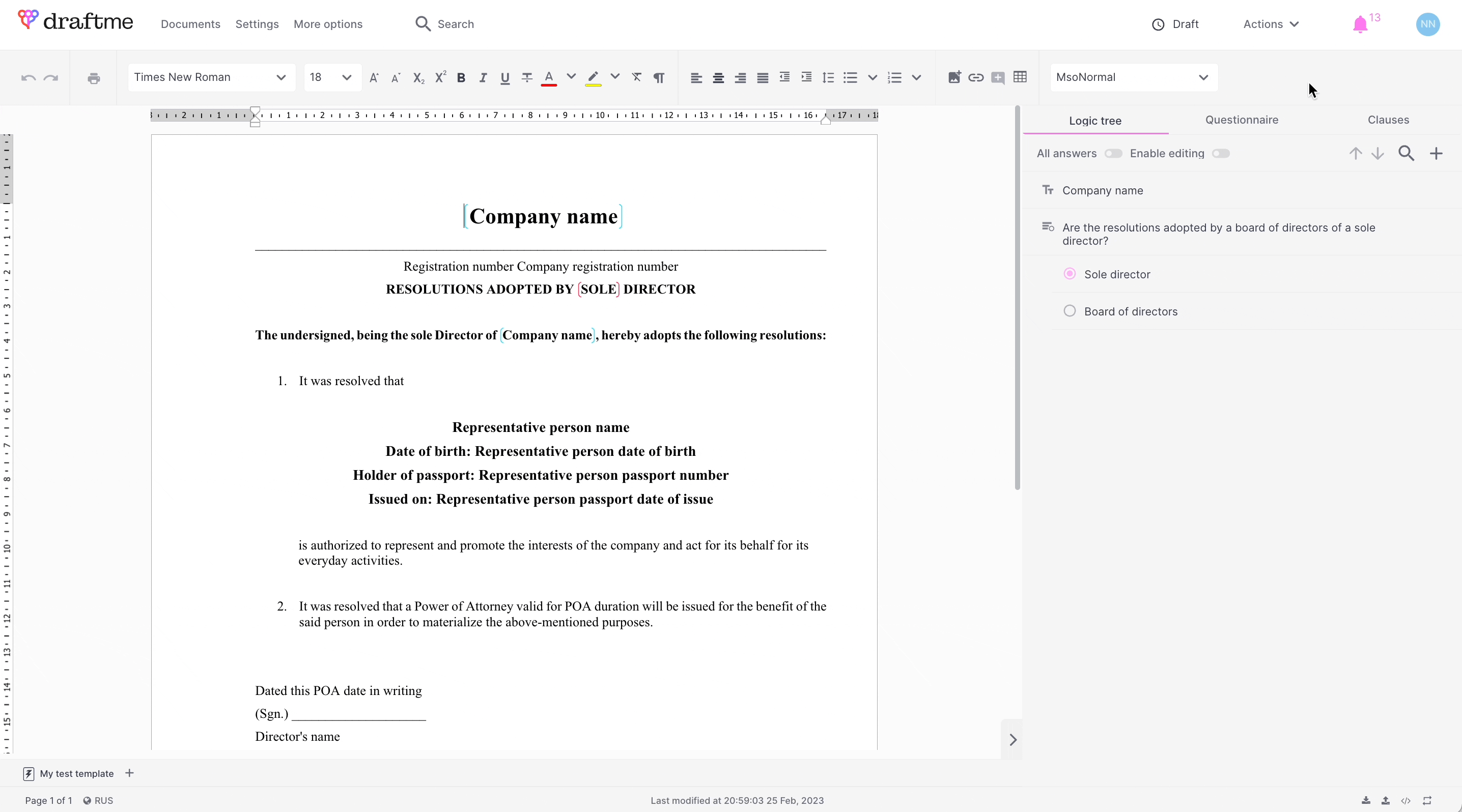Toggle the All answers switch
Screen dimensions: 1462x812
click(1113, 154)
